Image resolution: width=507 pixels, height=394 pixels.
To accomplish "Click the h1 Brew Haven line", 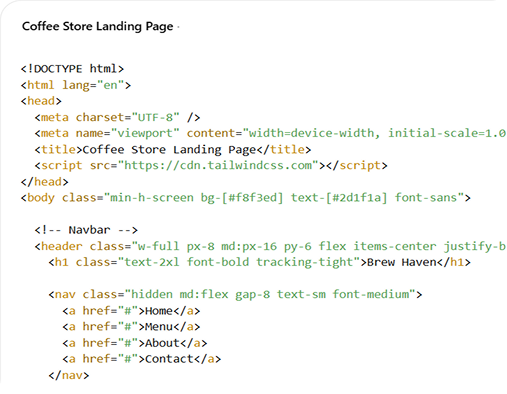I will [x=260, y=262].
